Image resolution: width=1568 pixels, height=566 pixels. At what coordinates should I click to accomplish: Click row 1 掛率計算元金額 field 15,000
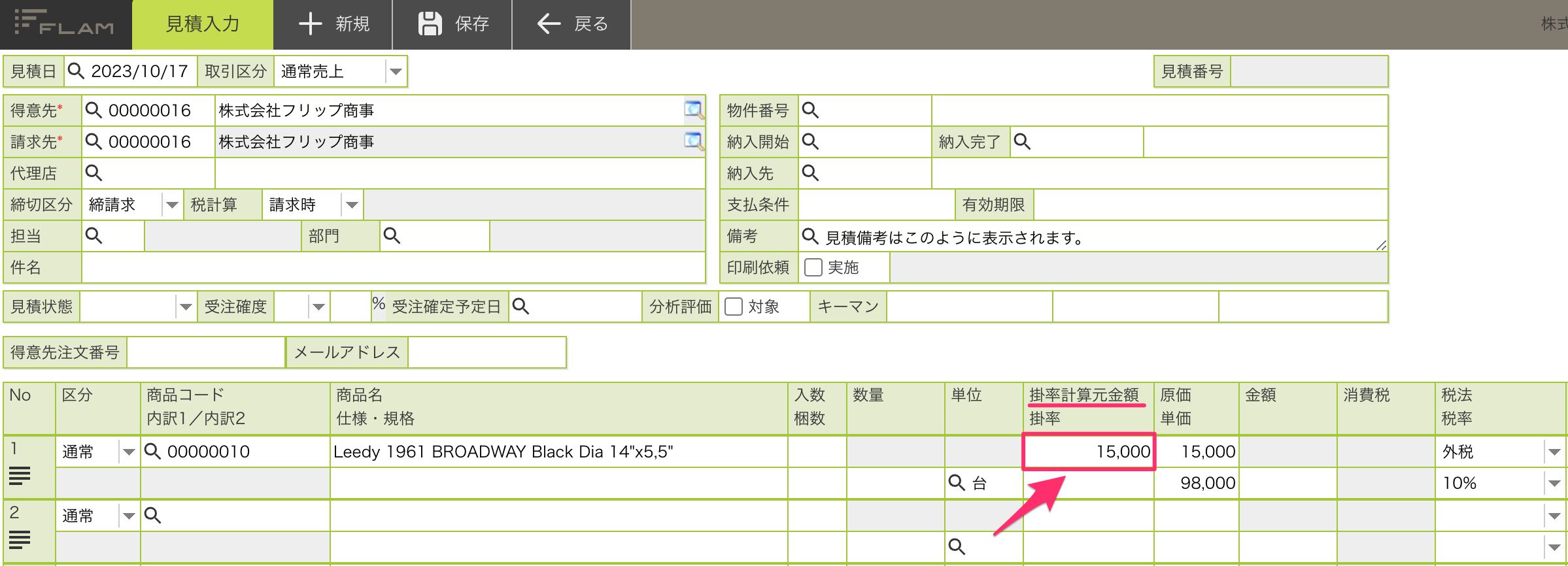coord(1089,452)
